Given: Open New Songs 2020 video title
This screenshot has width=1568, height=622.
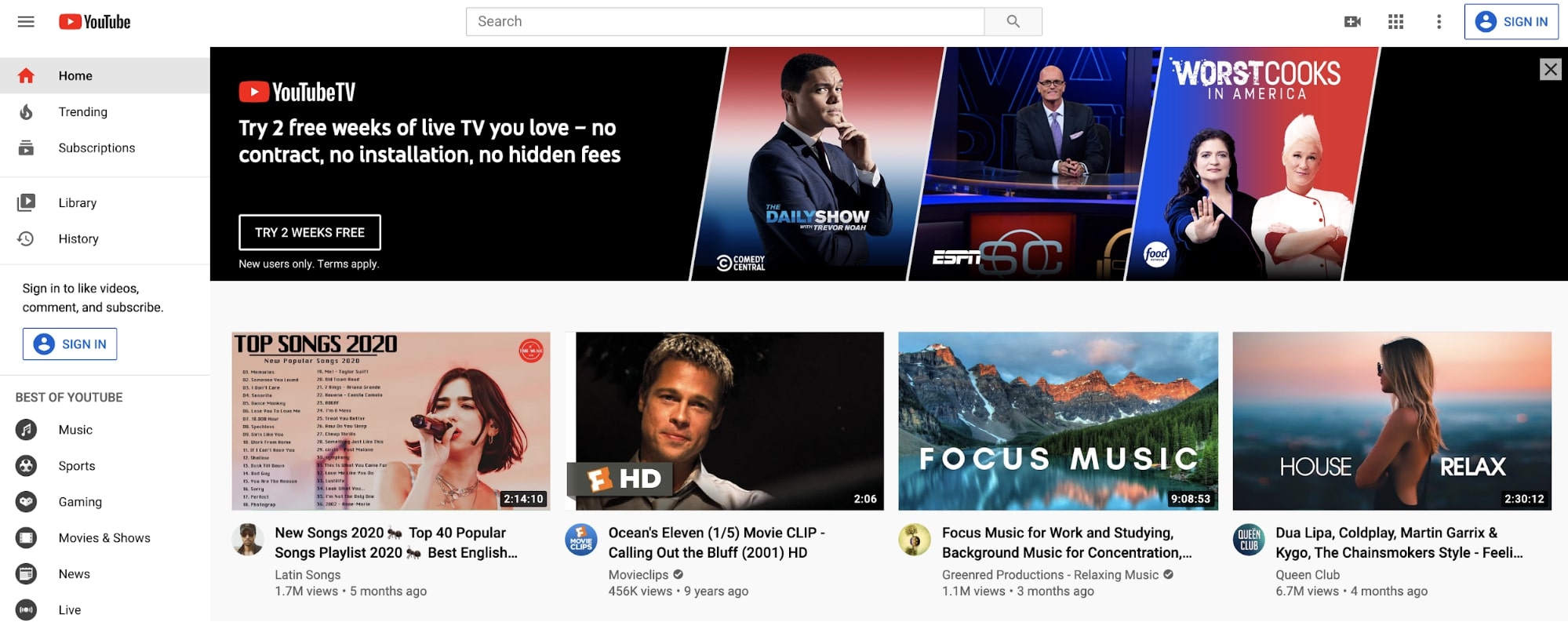Looking at the screenshot, I should pos(396,543).
